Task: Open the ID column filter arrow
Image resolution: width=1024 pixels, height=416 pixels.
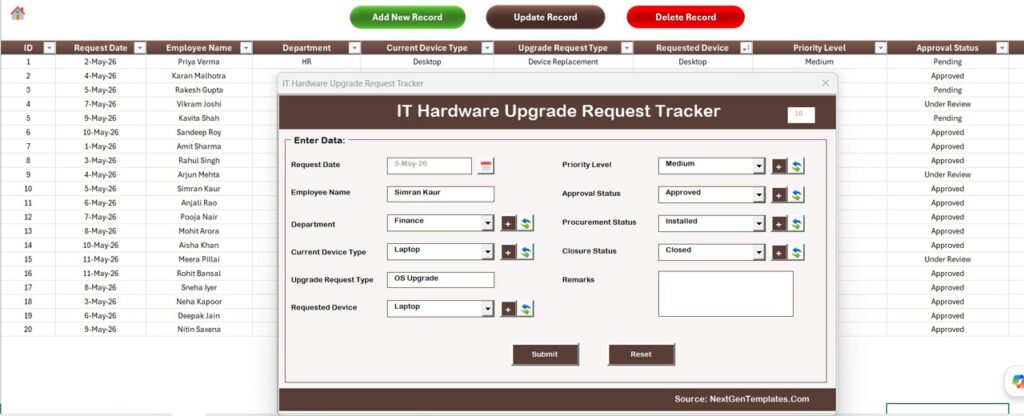Action: click(x=49, y=48)
